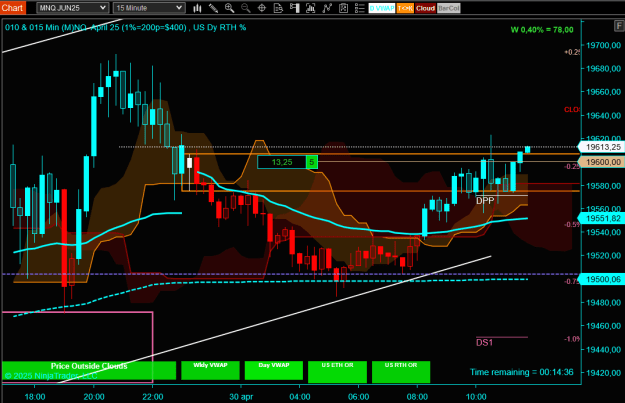Click the DS1 support label
The width and height of the screenshot is (625, 403).
click(x=484, y=342)
